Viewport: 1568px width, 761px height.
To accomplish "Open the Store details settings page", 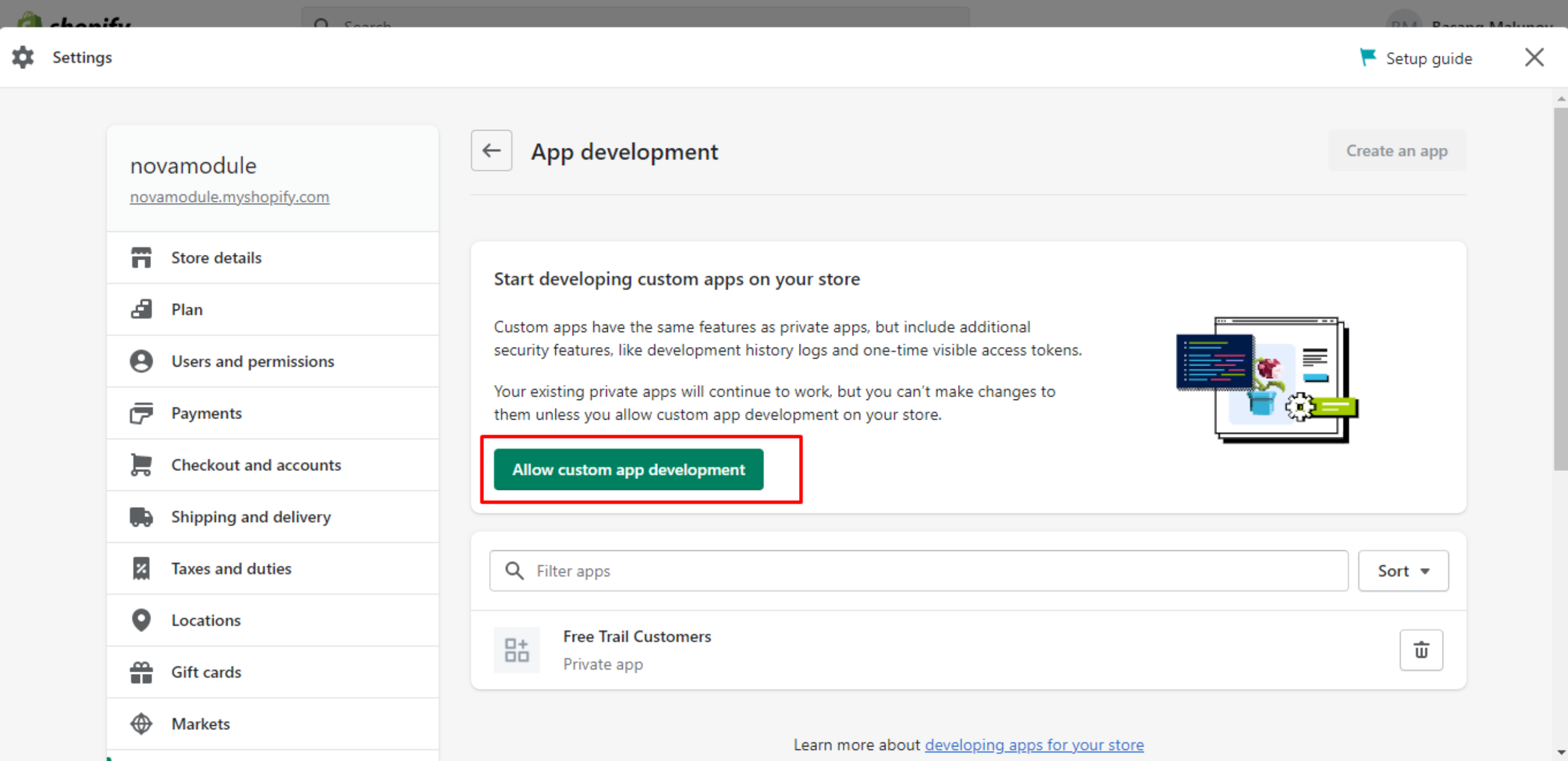I will [x=273, y=258].
